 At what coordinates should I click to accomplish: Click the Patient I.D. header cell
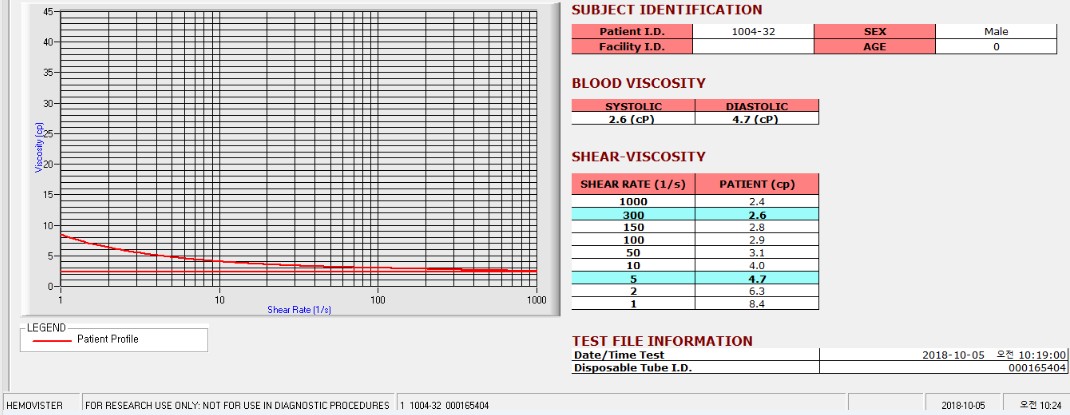632,31
